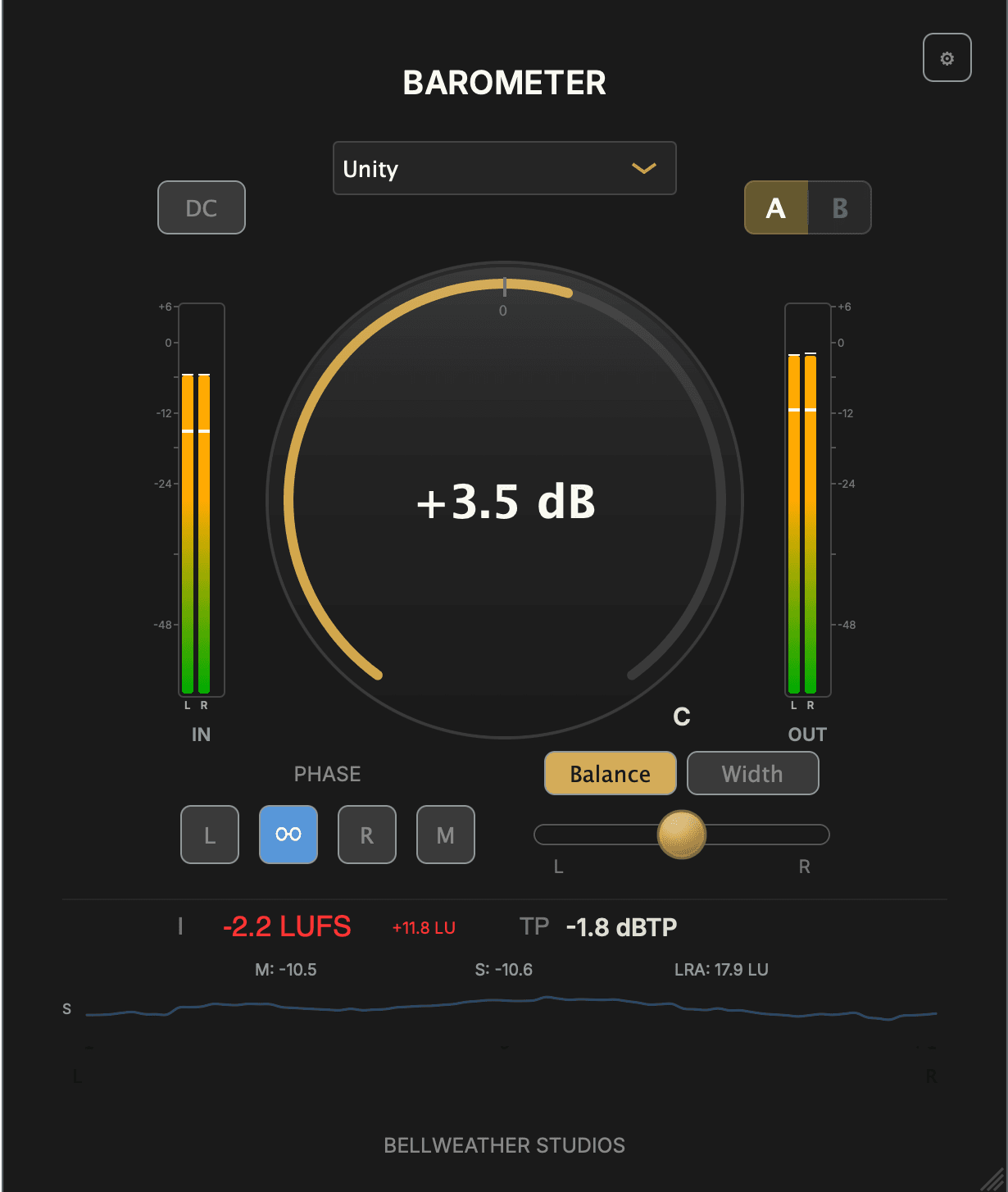Viewport: 1008px width, 1192px height.
Task: Open the Unity gain mode dropdown
Action: (504, 168)
